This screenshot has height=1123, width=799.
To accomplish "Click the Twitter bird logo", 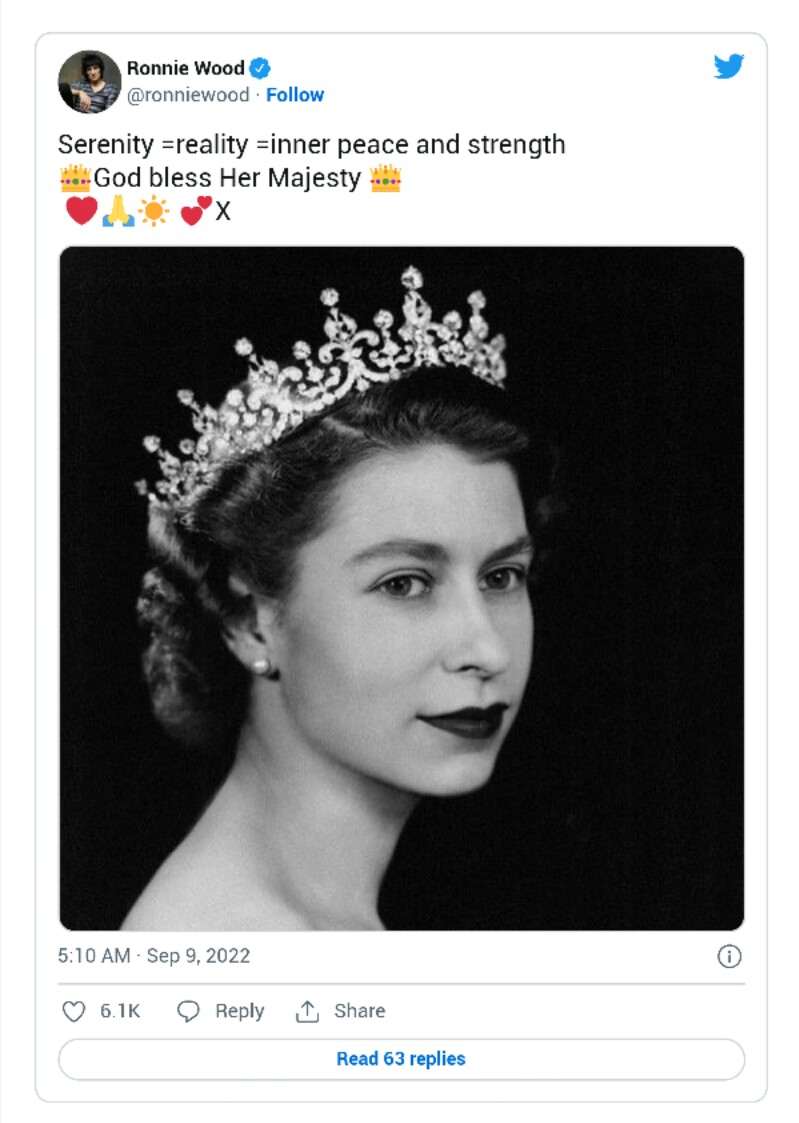I will click(x=729, y=67).
